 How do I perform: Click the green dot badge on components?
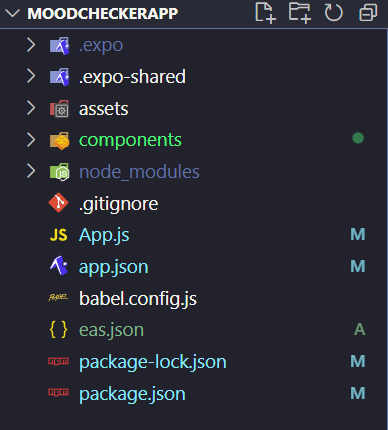pyautogui.click(x=358, y=138)
